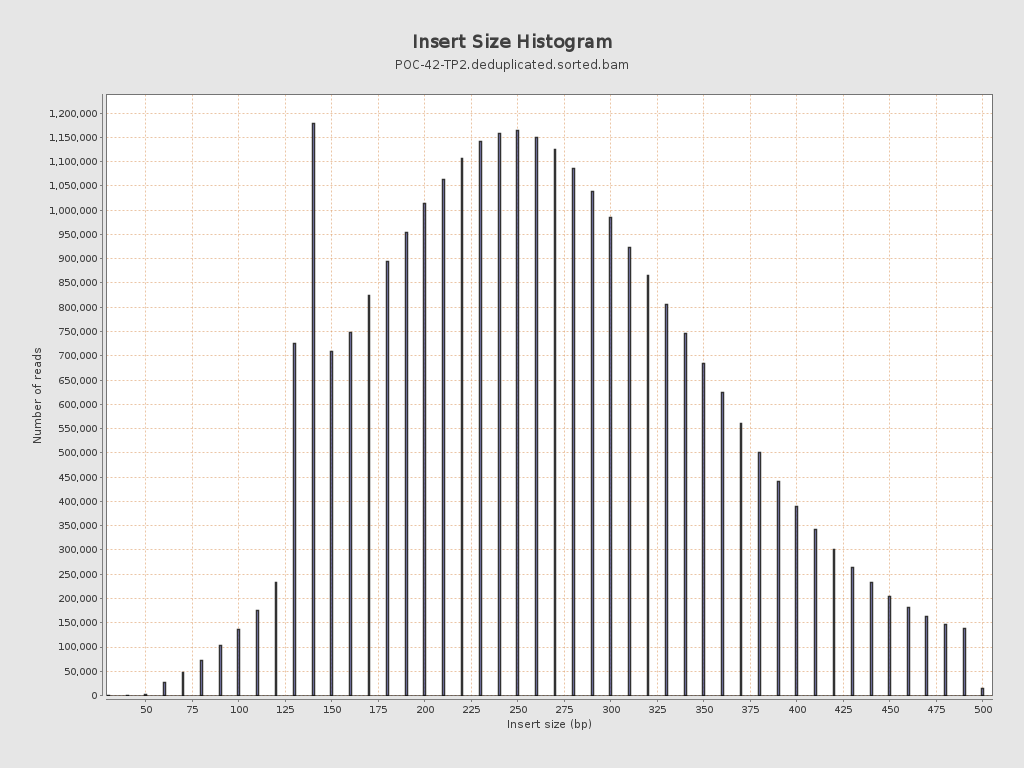Click the y-axis tick value '250,000'
This screenshot has width=1024, height=768.
click(x=77, y=575)
